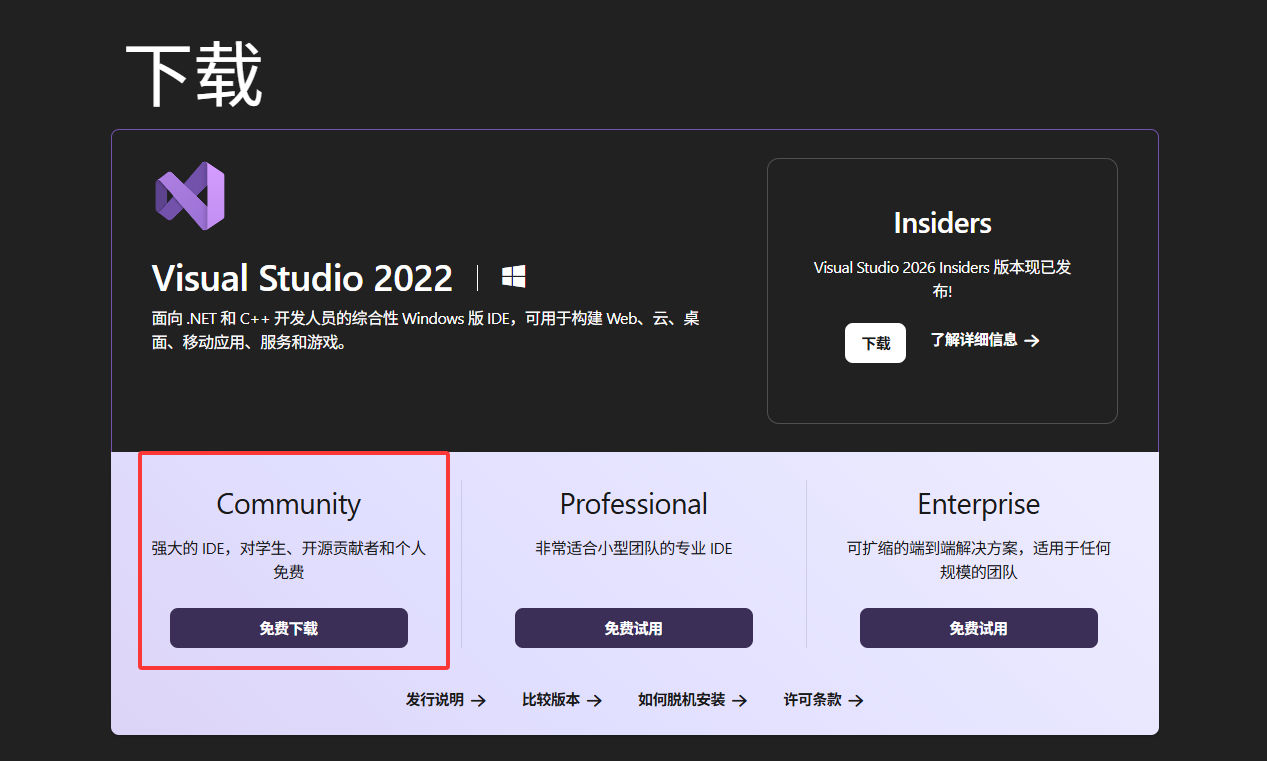The image size is (1267, 761).
Task: Select the Professional edition heading
Action: coord(634,503)
